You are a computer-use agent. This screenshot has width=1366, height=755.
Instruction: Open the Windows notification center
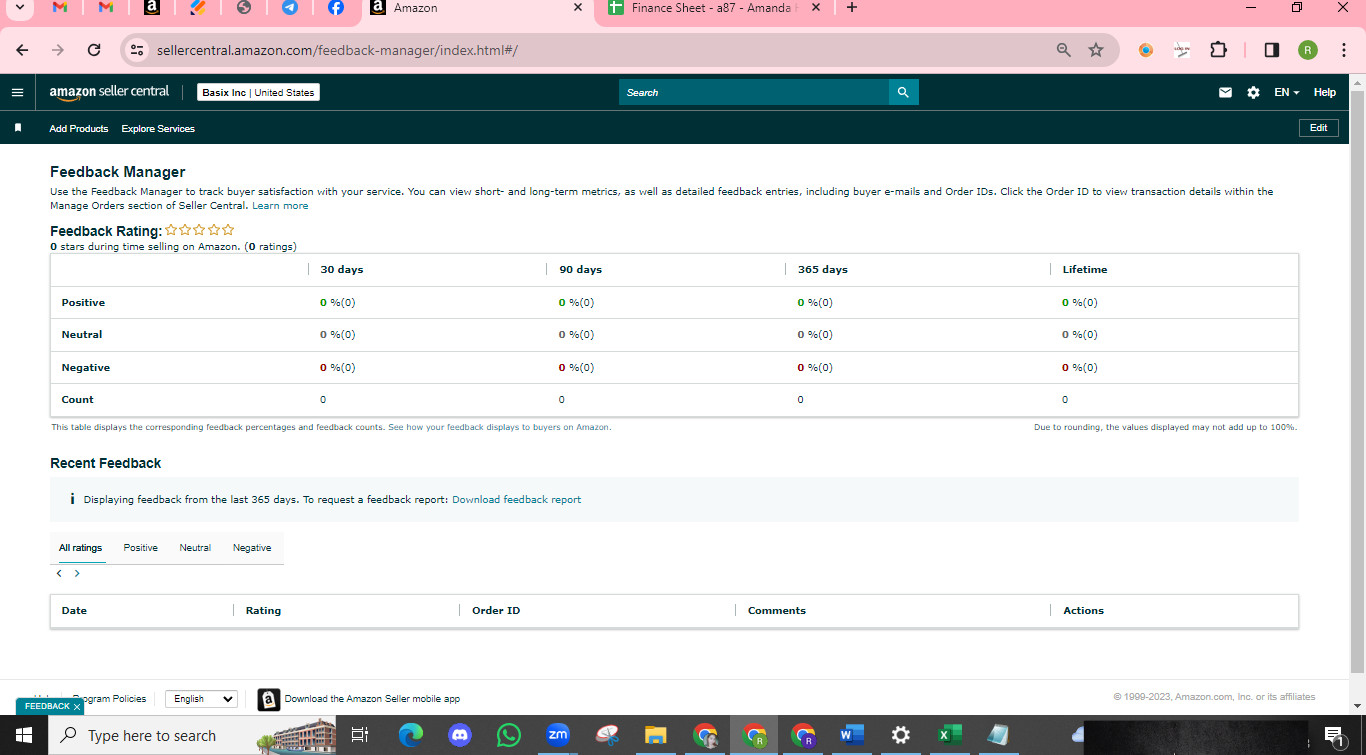1334,735
